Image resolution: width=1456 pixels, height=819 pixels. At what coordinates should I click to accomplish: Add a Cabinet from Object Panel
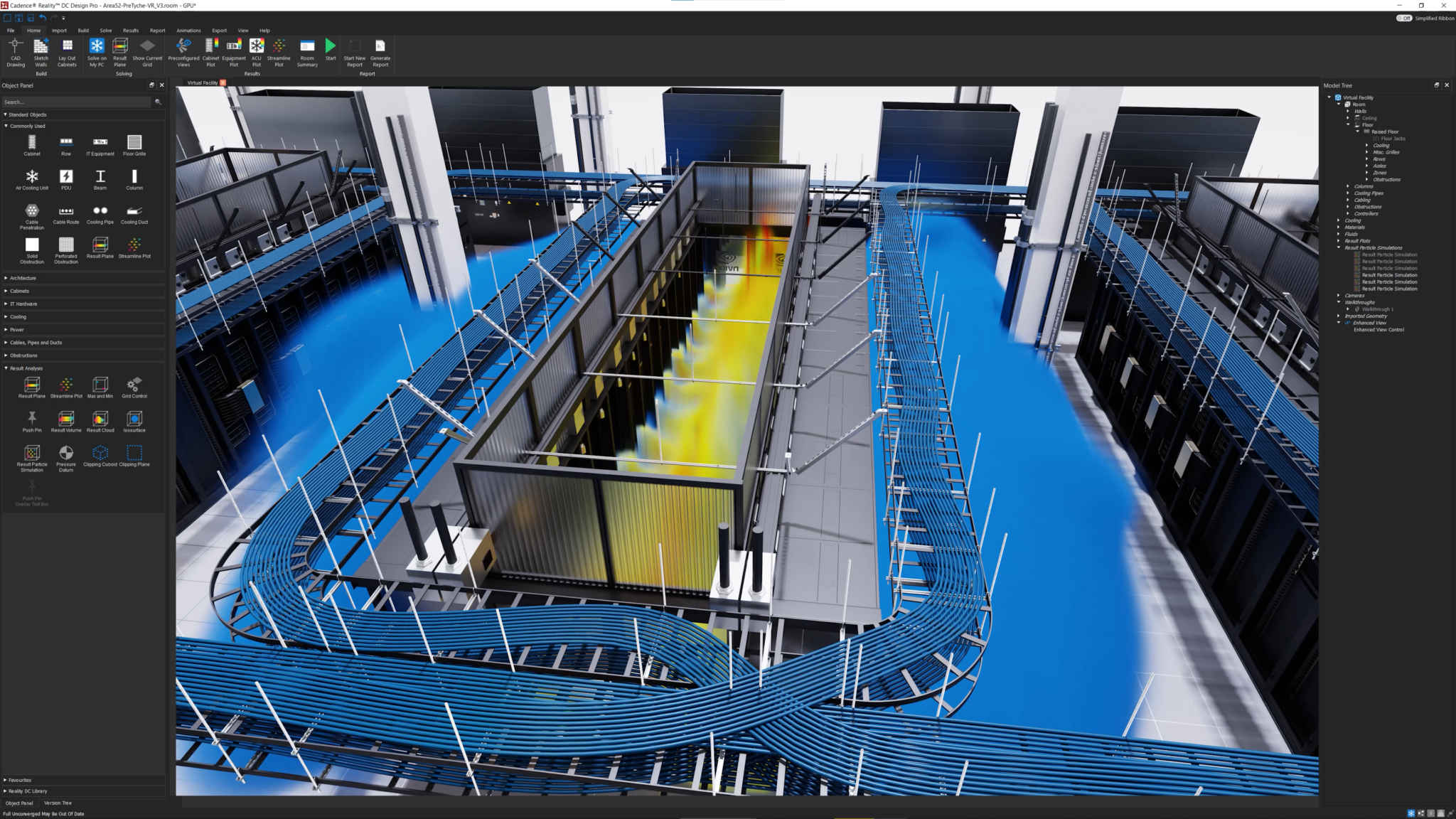coord(32,145)
